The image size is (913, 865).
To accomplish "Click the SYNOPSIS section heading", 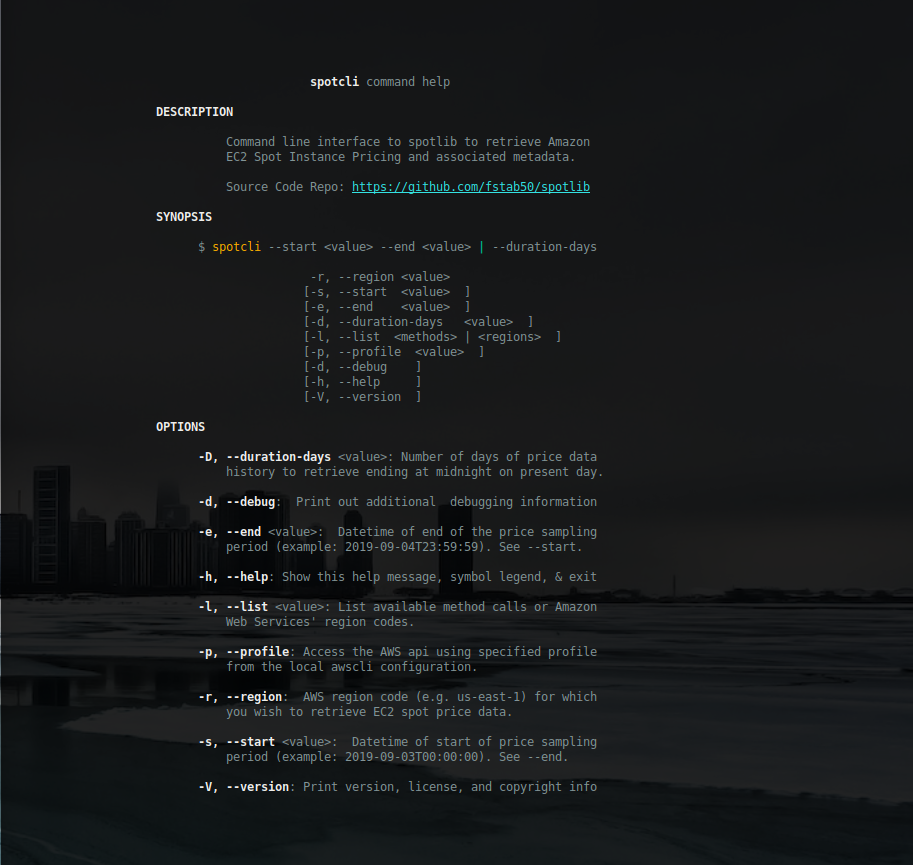I will [184, 217].
